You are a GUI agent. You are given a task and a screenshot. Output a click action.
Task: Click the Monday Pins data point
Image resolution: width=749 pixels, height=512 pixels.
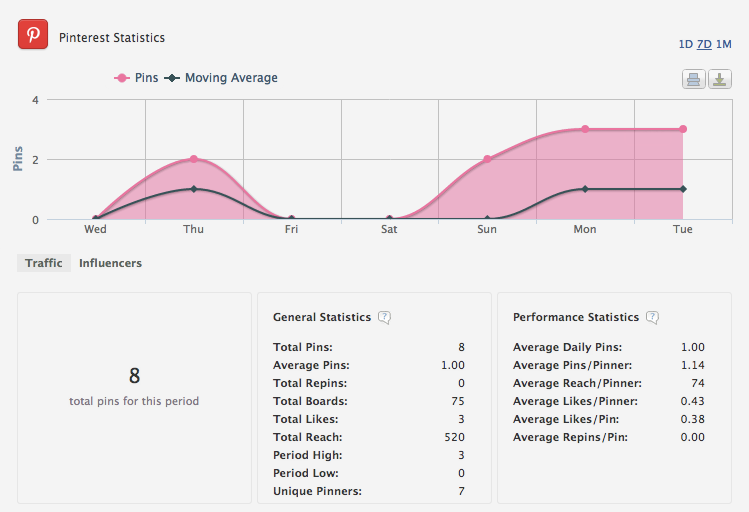coord(585,129)
